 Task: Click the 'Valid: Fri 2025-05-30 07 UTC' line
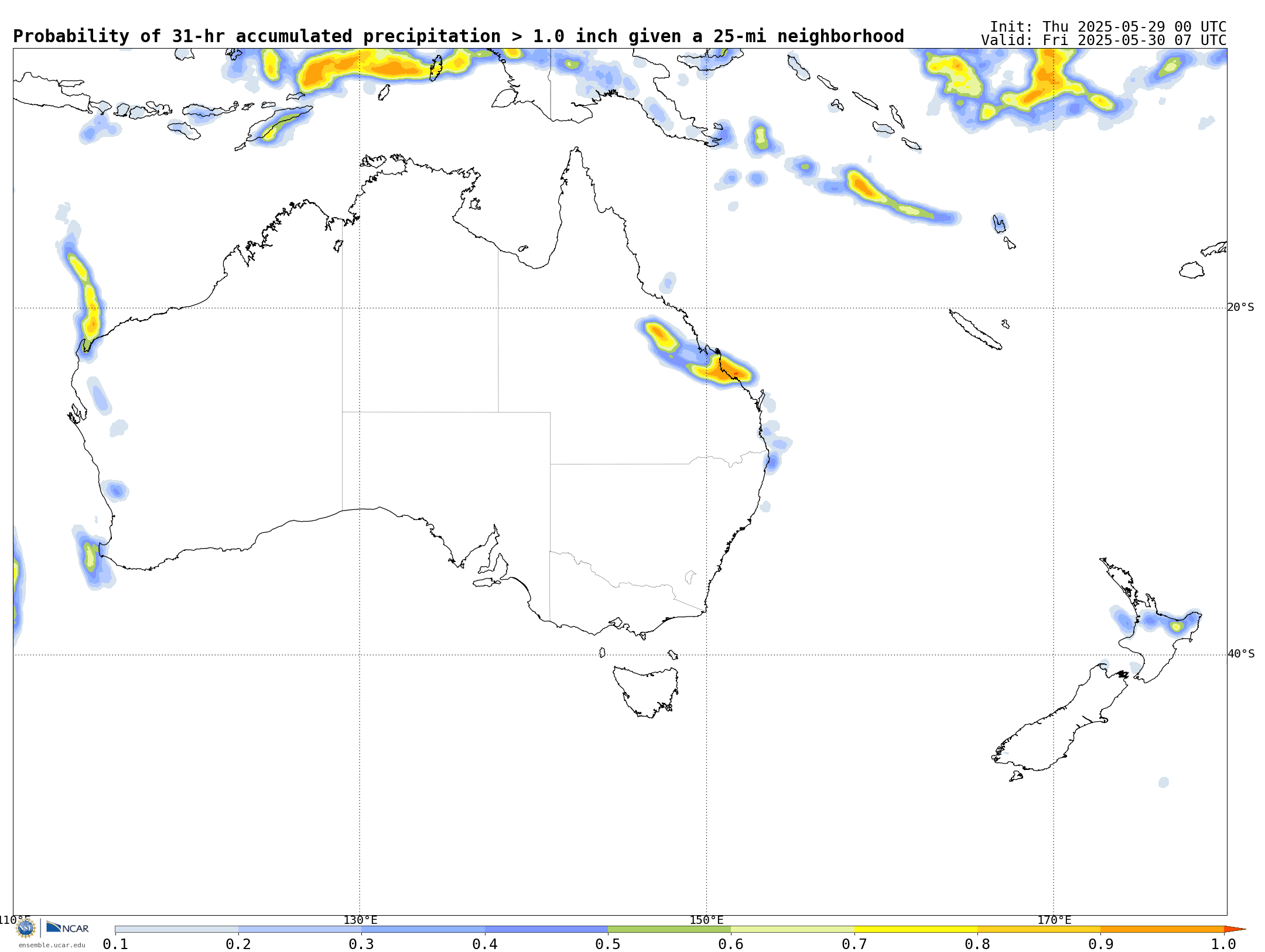(x=1104, y=40)
